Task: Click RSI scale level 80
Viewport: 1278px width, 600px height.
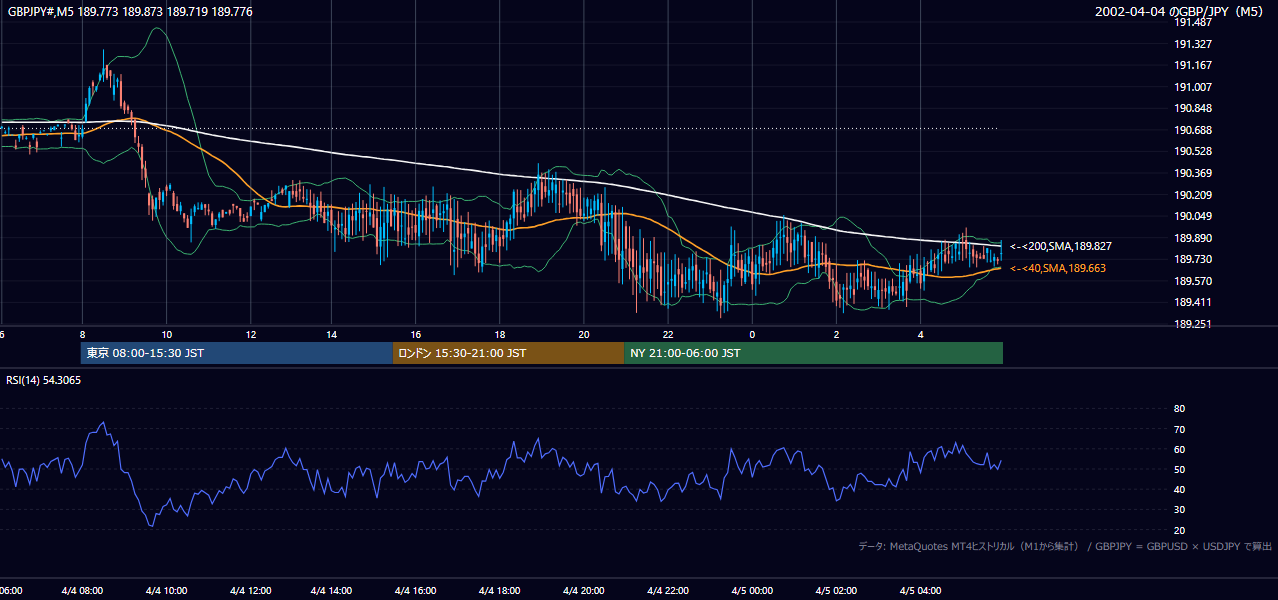Action: coord(1179,409)
